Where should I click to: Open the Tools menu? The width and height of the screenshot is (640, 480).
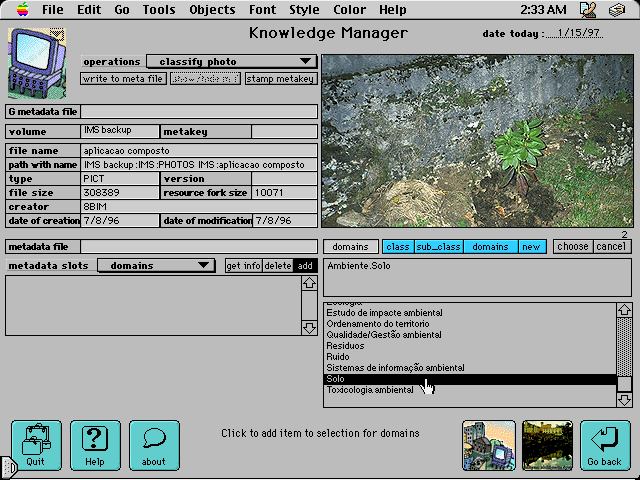click(158, 10)
